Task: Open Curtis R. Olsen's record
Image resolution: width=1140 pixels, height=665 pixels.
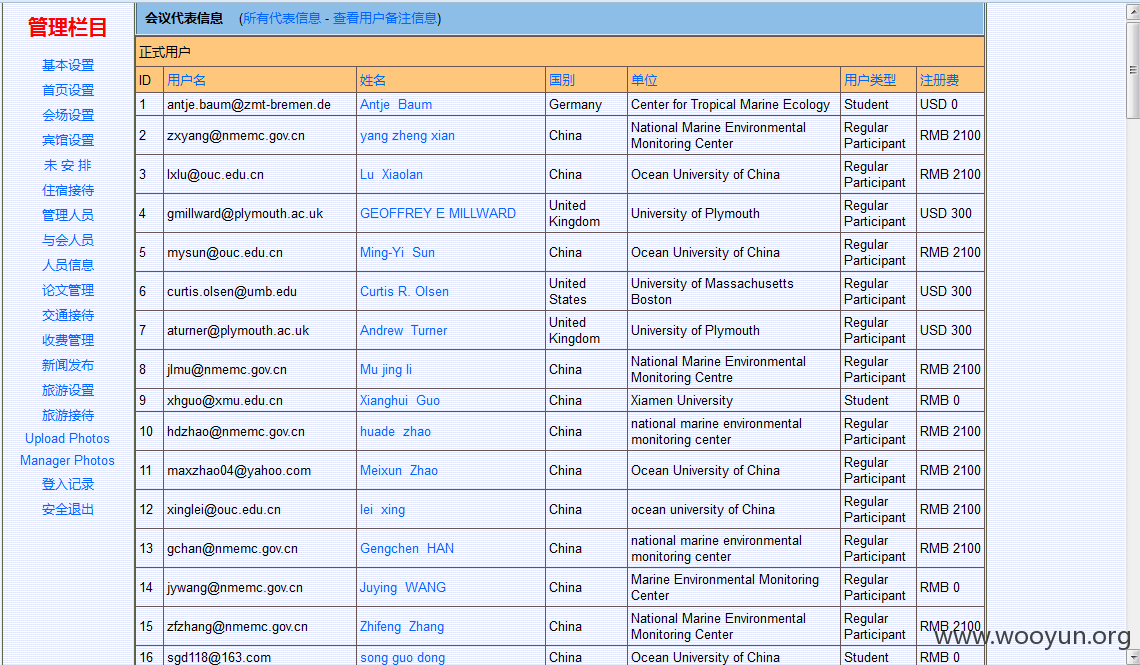Action: [x=404, y=291]
